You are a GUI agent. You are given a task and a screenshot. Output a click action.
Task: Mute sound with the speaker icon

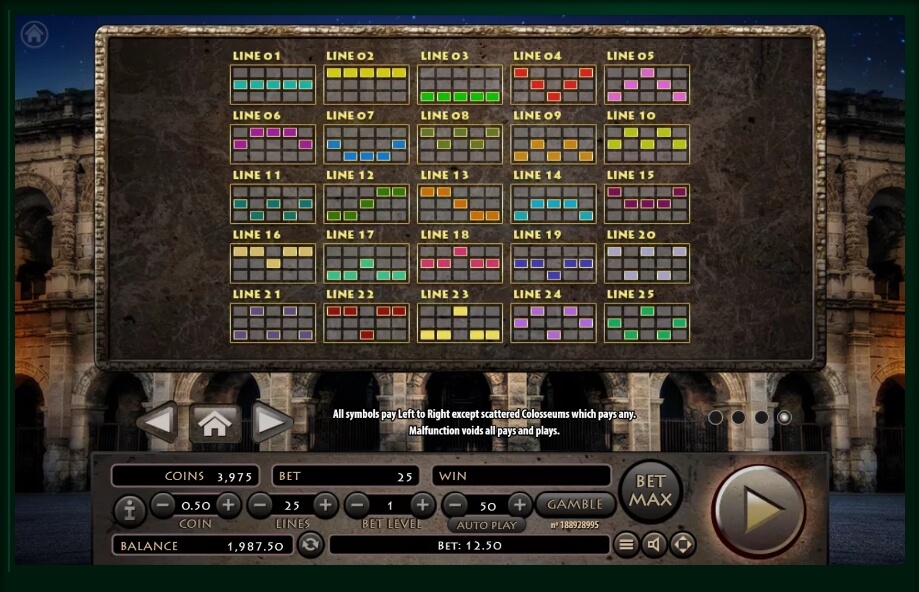(x=654, y=545)
